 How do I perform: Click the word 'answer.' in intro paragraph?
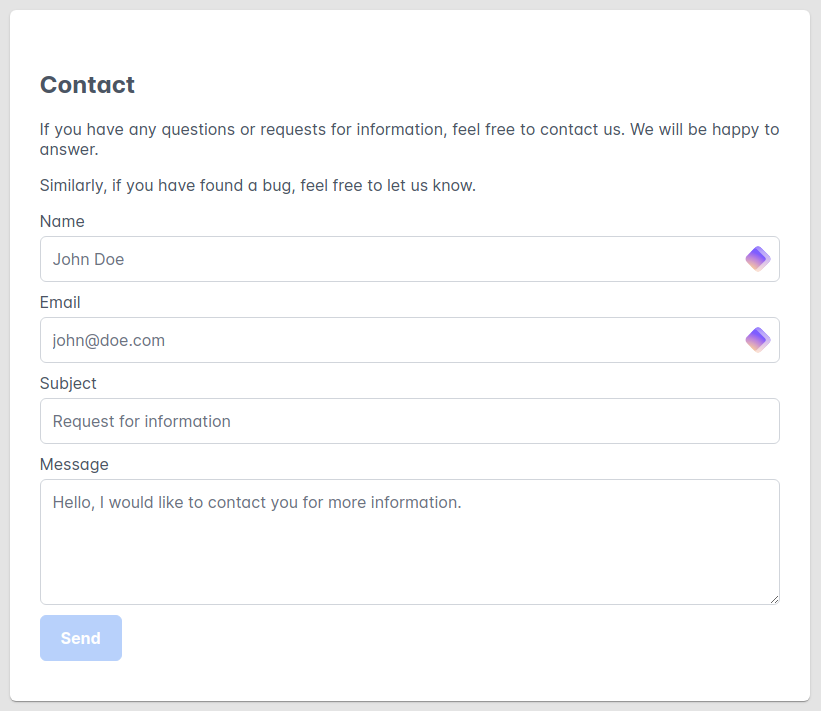click(68, 150)
